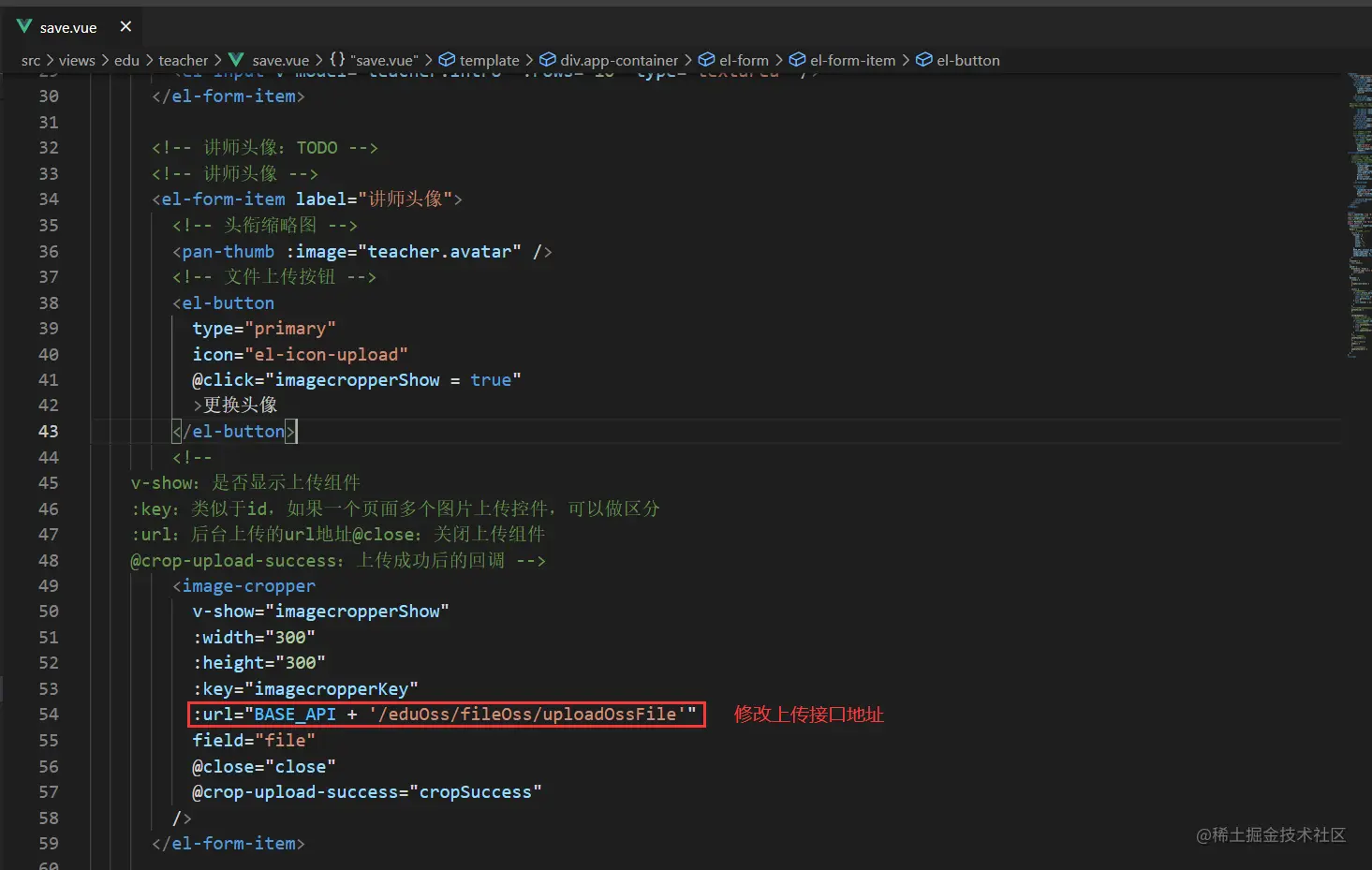The height and width of the screenshot is (870, 1372).
Task: Click "@close" attribute on line 56
Action: [223, 767]
